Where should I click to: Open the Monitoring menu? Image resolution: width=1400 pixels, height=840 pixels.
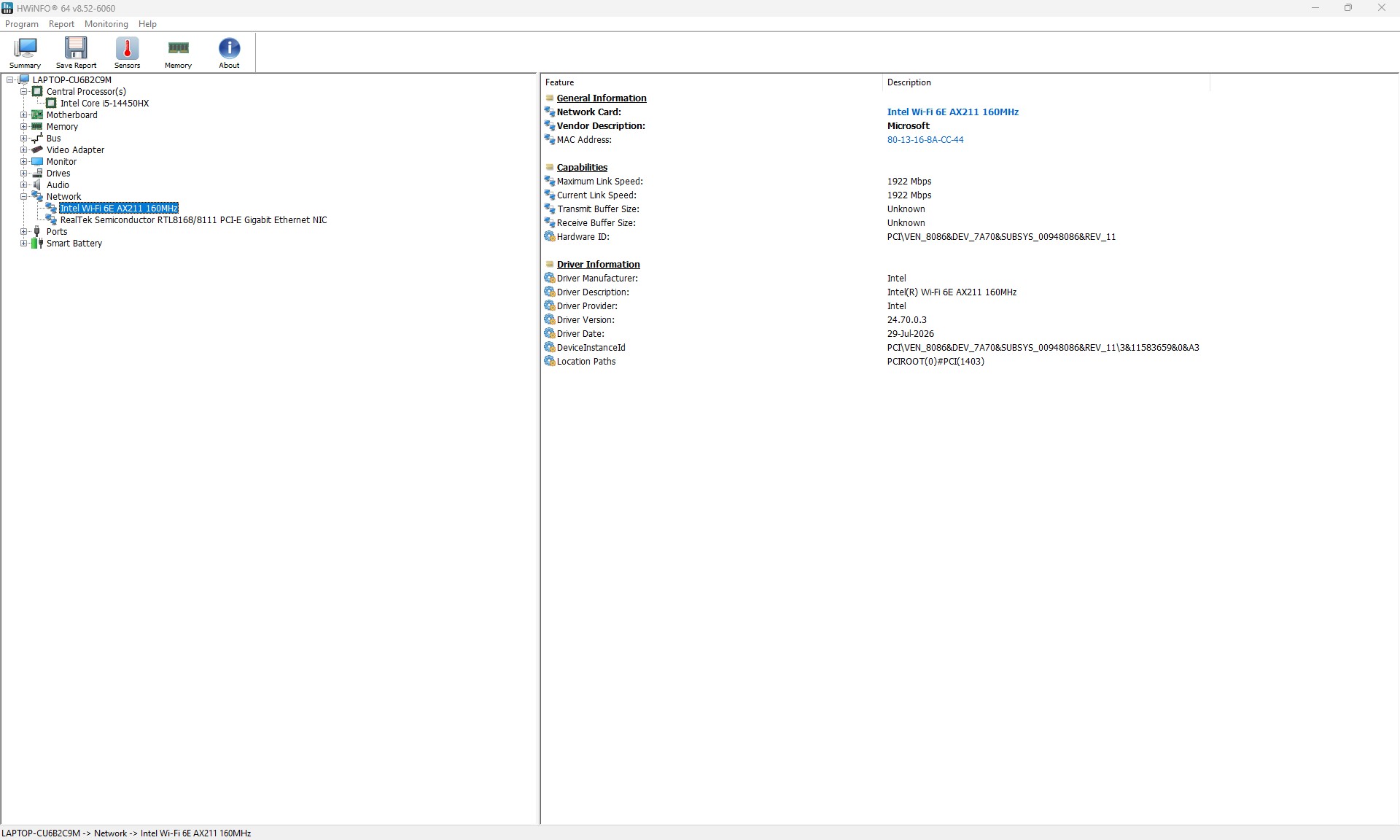pyautogui.click(x=106, y=24)
